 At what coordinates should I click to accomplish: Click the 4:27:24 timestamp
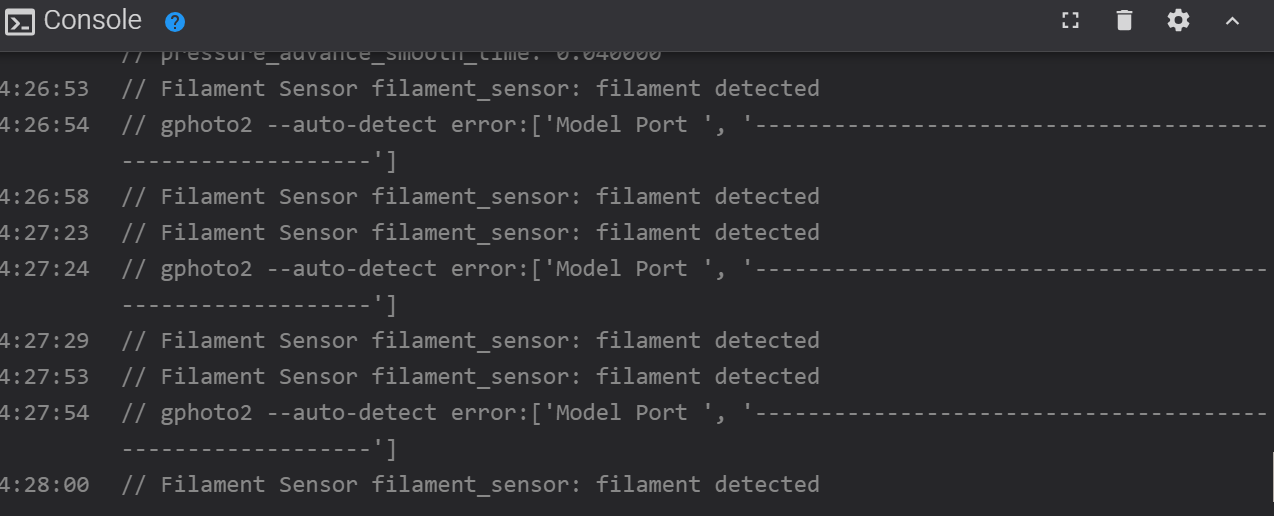(x=44, y=269)
